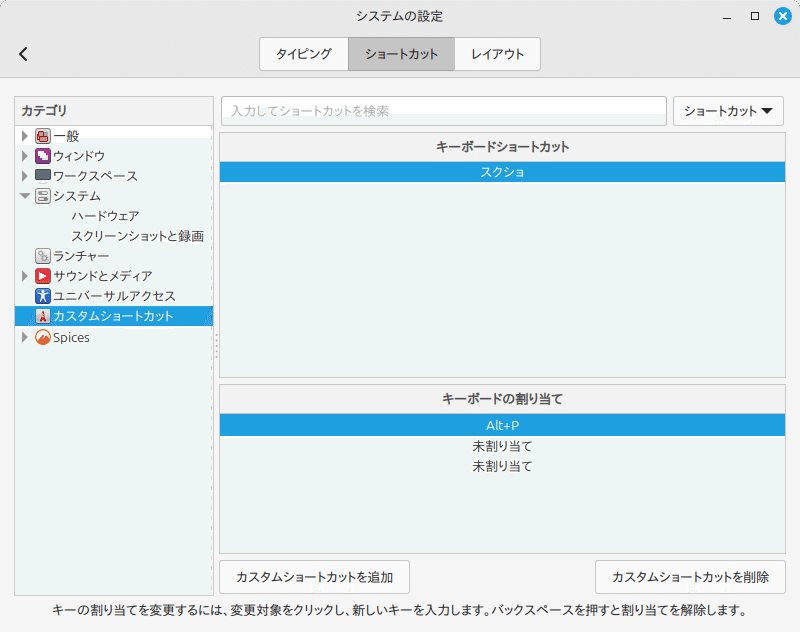Go back using the back arrow

click(x=23, y=54)
